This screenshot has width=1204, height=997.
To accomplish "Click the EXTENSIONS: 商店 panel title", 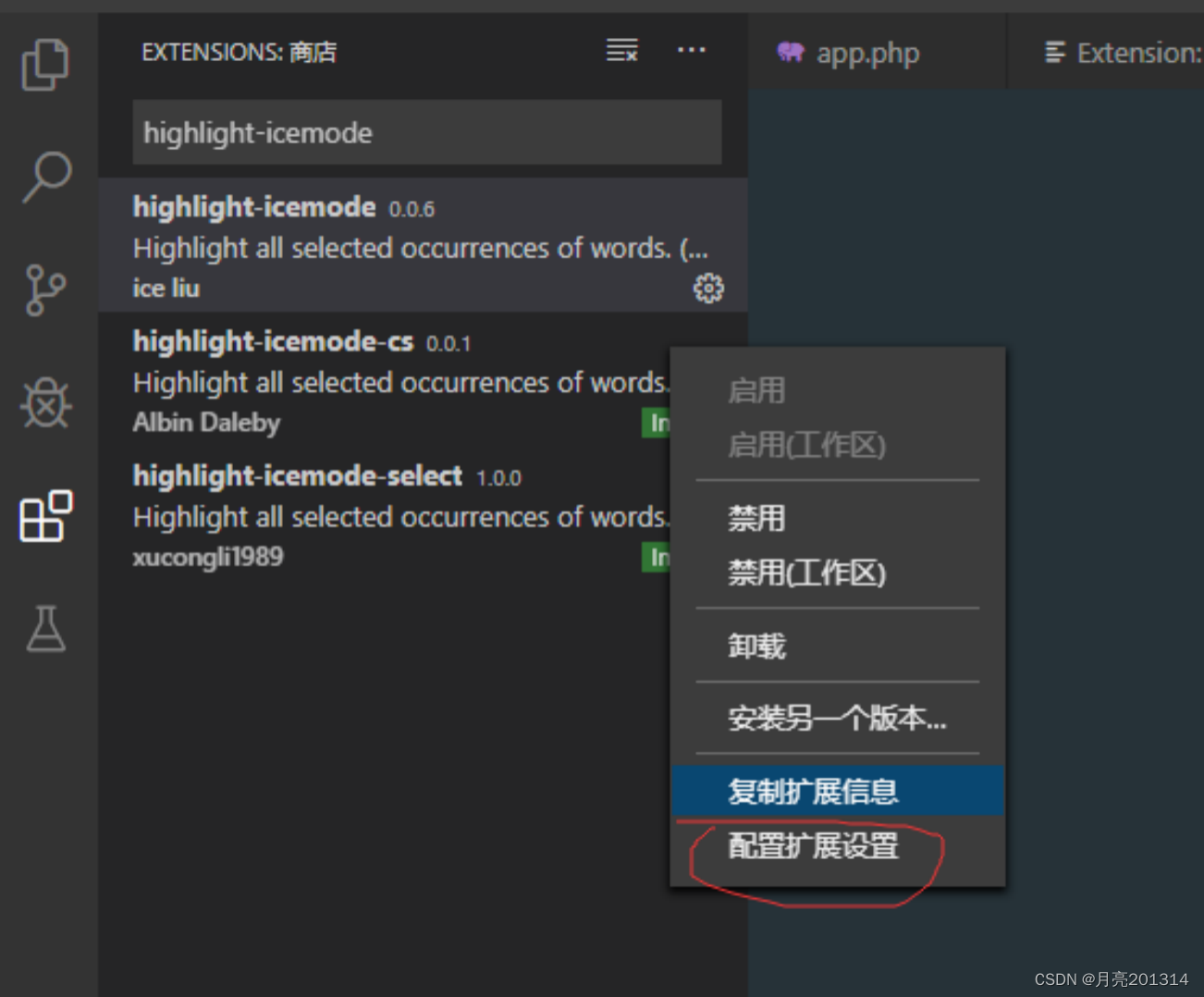I will 239,52.
